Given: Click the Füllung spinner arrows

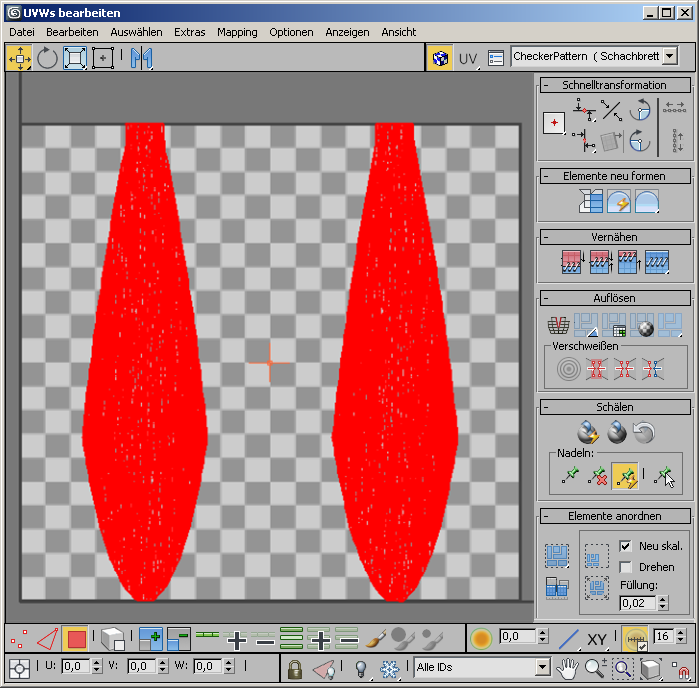Looking at the screenshot, I should point(663,603).
